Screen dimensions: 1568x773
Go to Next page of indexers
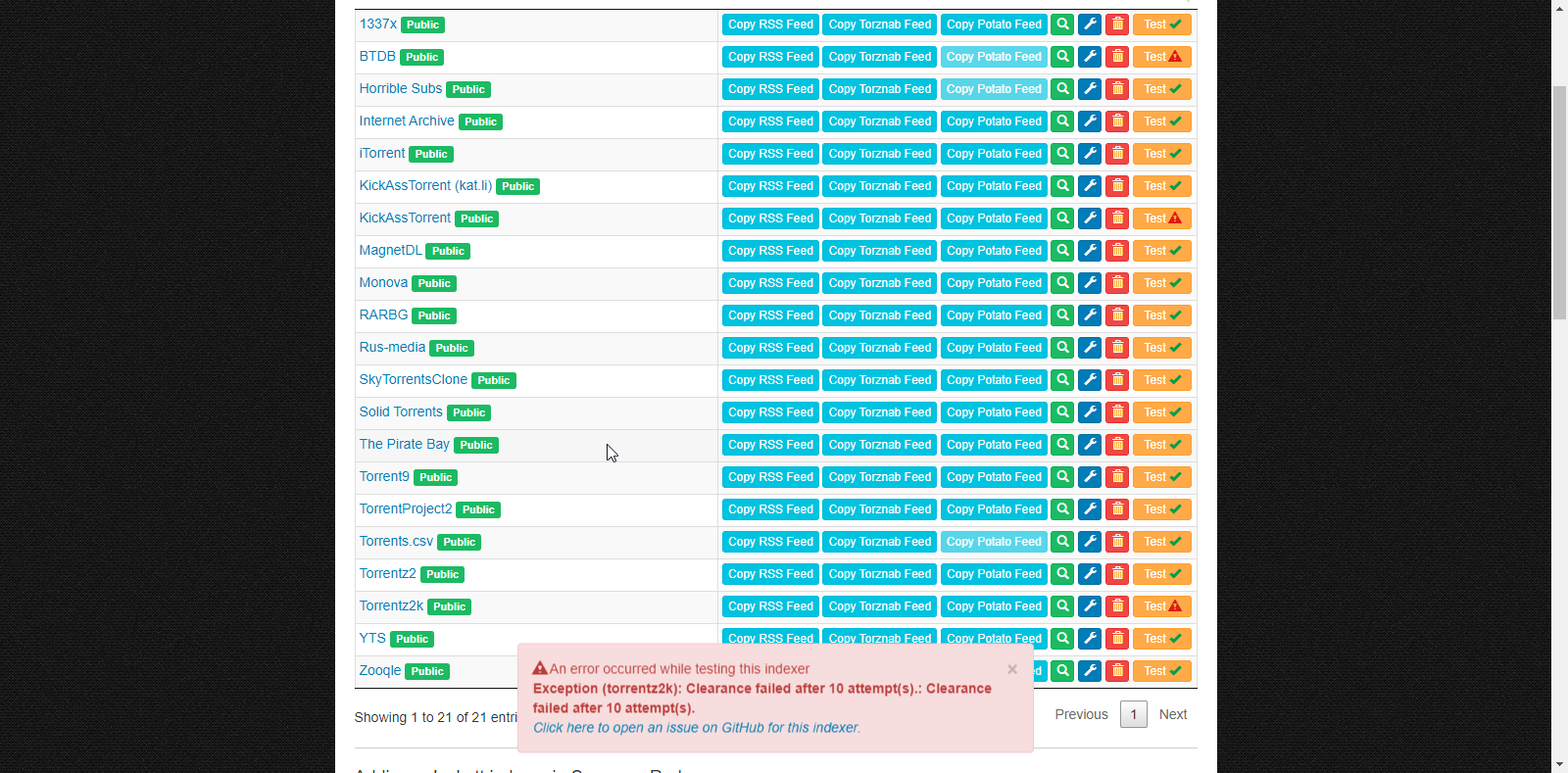click(x=1172, y=714)
